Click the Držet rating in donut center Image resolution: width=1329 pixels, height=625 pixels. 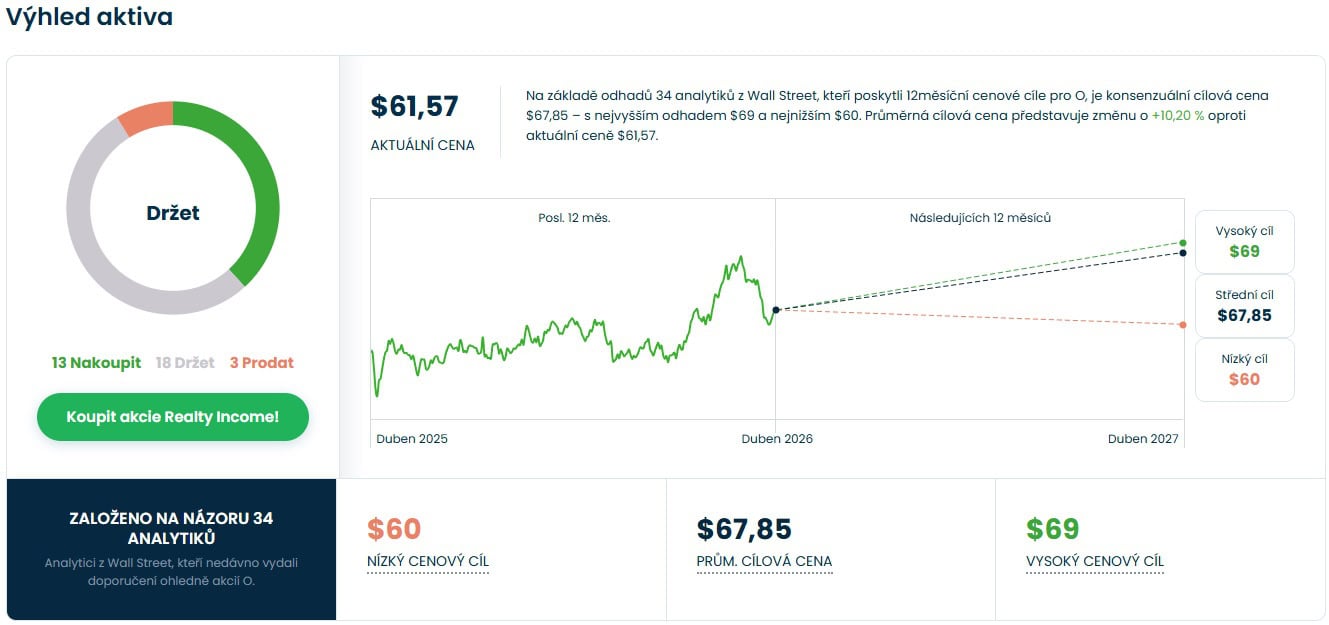tap(173, 213)
